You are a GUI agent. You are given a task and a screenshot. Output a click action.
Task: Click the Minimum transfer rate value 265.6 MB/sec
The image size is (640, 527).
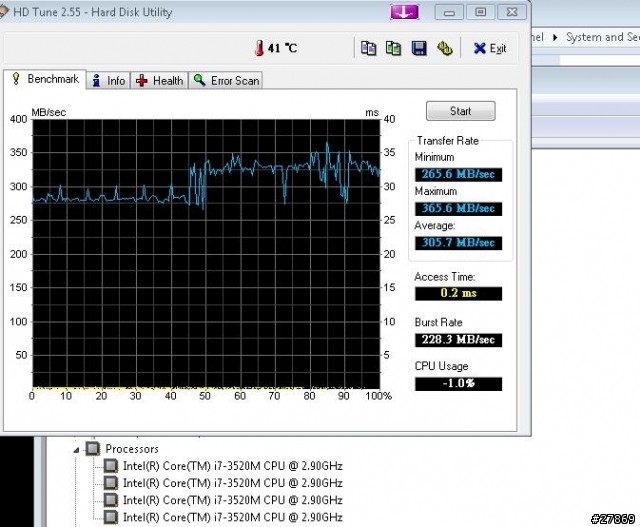click(458, 174)
